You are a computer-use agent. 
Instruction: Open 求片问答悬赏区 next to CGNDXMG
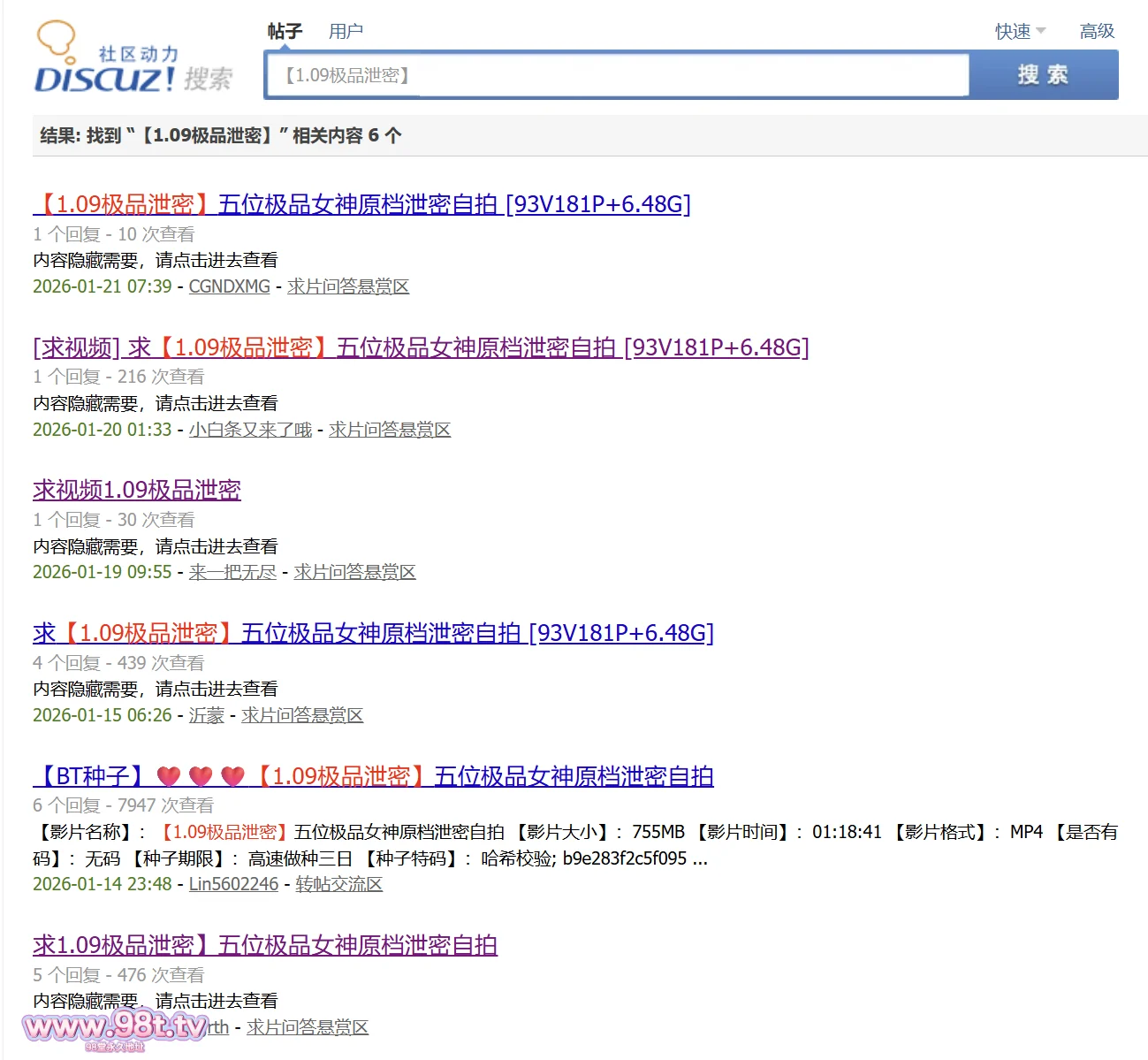tap(348, 286)
